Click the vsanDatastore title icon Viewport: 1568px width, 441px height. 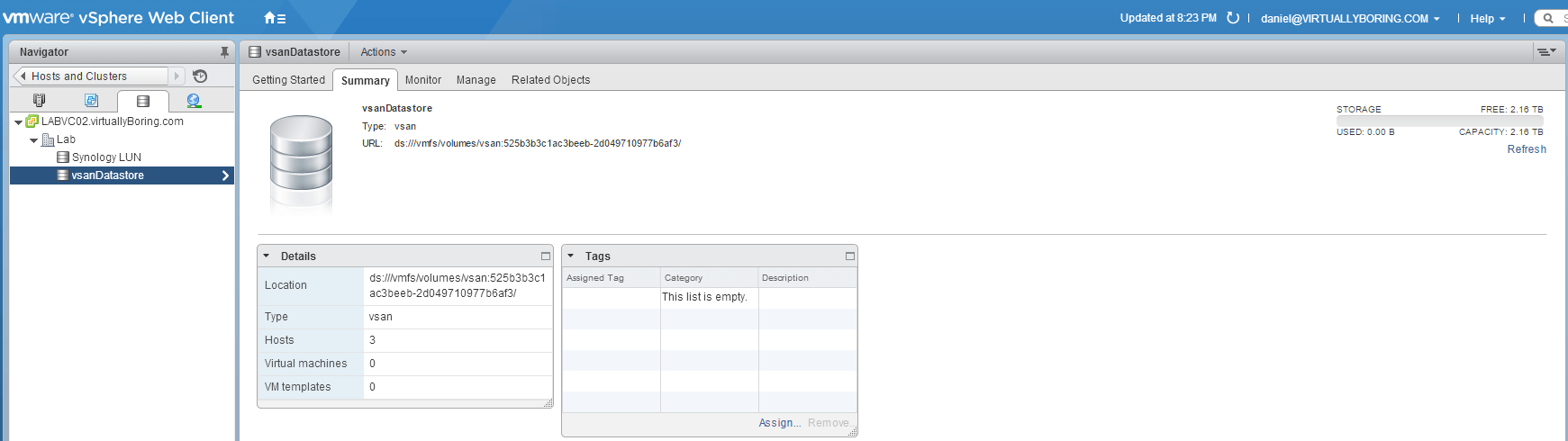(255, 52)
